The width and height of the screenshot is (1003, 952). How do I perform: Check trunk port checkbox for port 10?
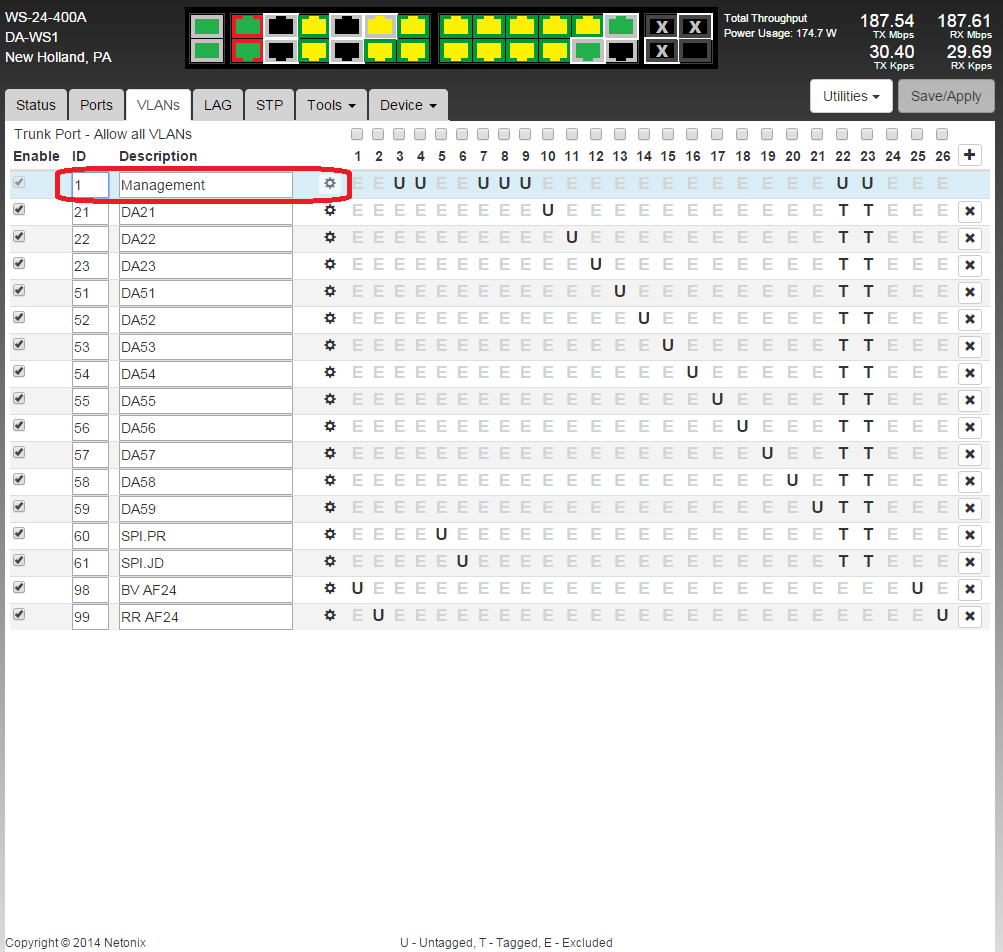tap(548, 134)
